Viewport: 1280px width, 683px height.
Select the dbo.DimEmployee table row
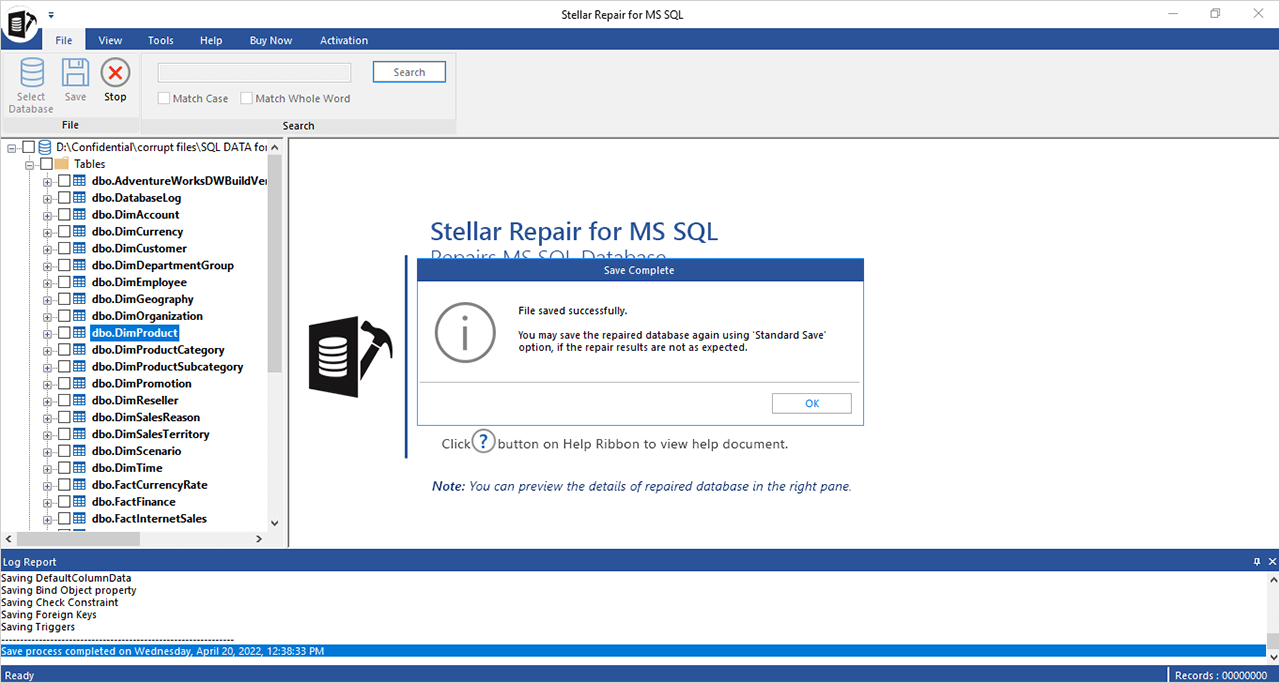click(x=139, y=283)
